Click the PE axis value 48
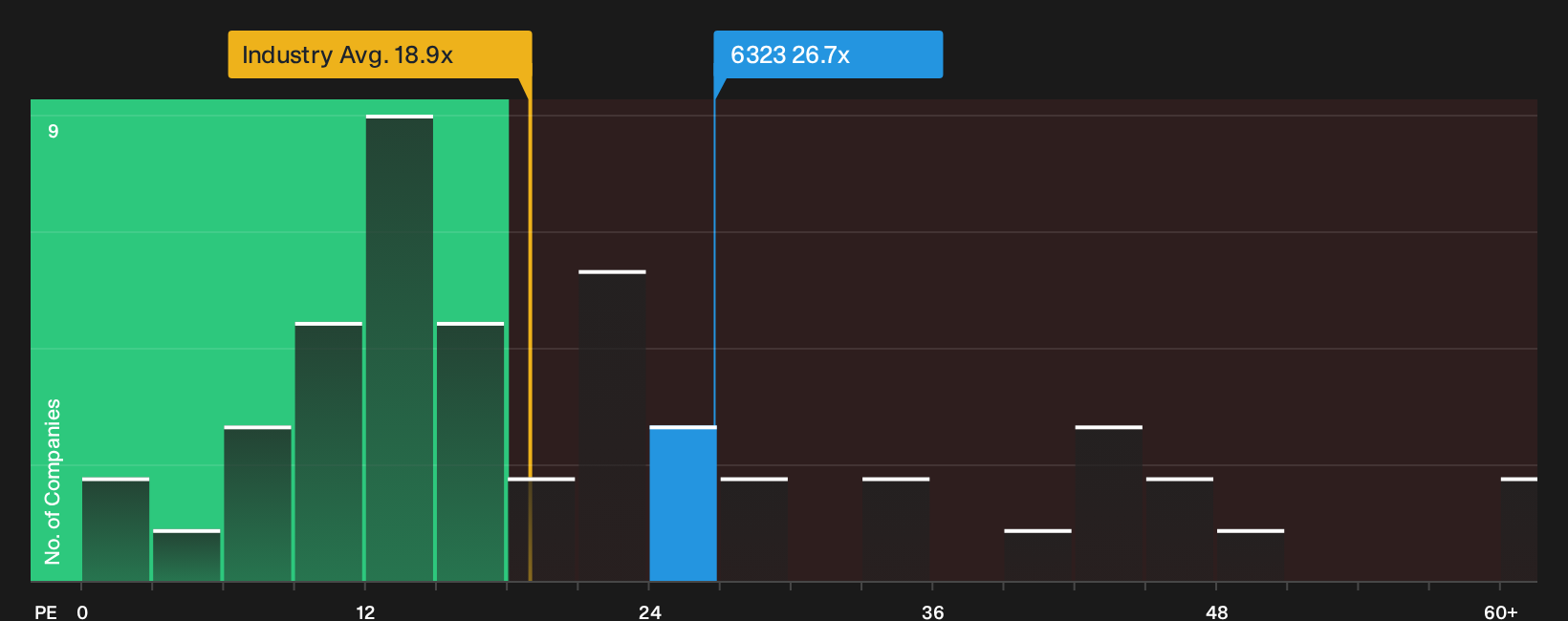The height and width of the screenshot is (621, 1568). tap(1216, 611)
